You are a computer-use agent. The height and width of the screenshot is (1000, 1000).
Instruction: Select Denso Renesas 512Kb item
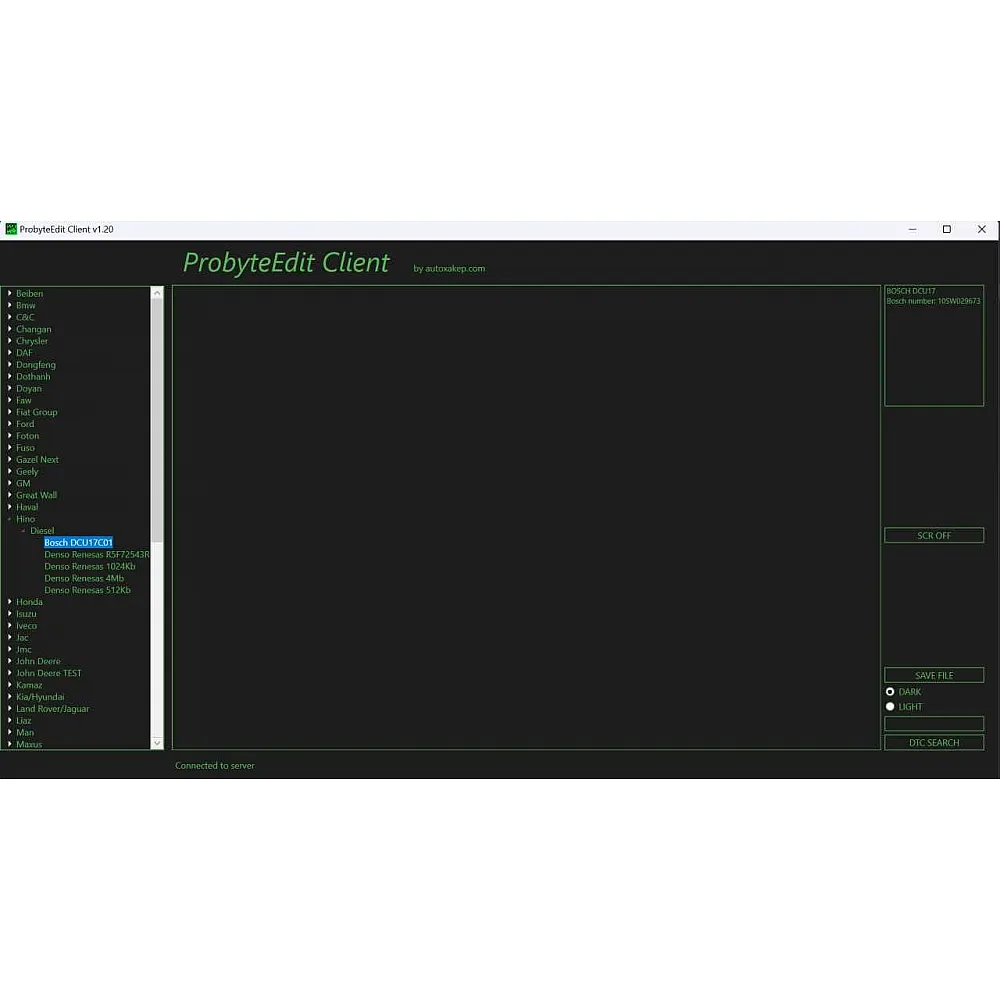coord(87,590)
